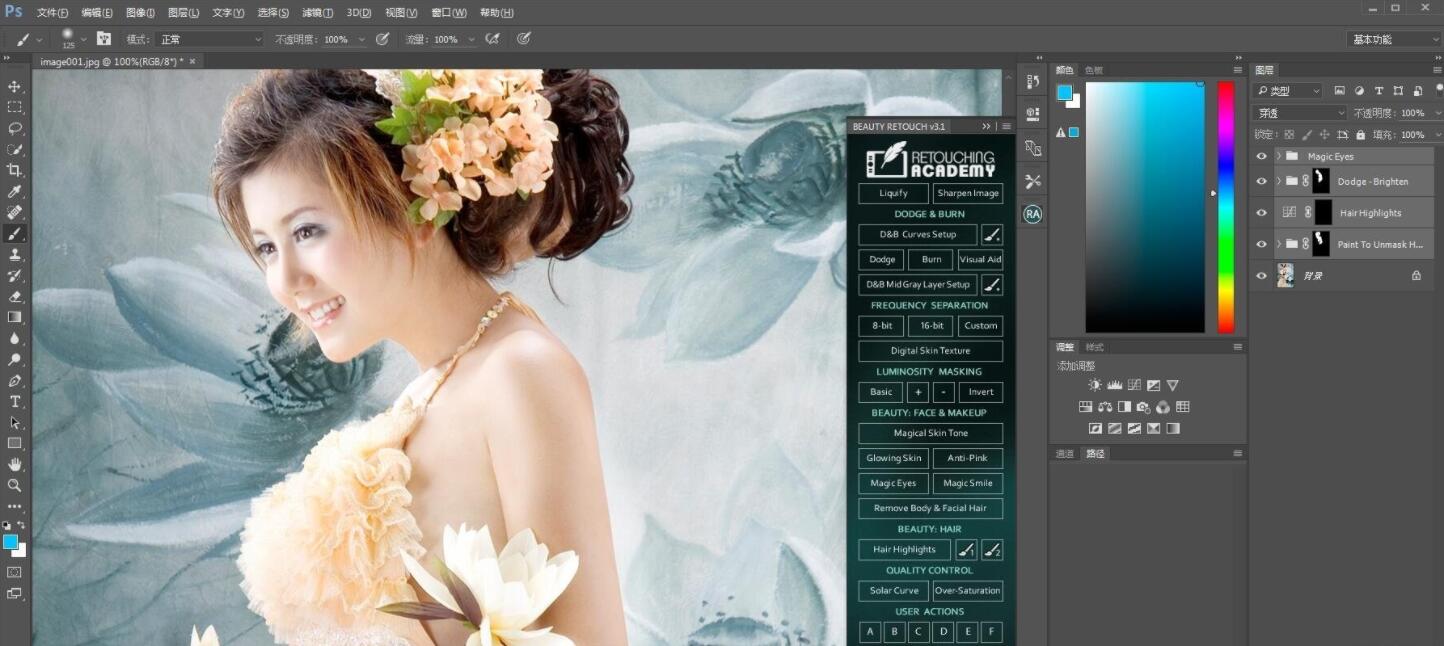Viewport: 1444px width, 646px height.
Task: Filter layers by type layers (T icon)
Action: (x=1379, y=91)
